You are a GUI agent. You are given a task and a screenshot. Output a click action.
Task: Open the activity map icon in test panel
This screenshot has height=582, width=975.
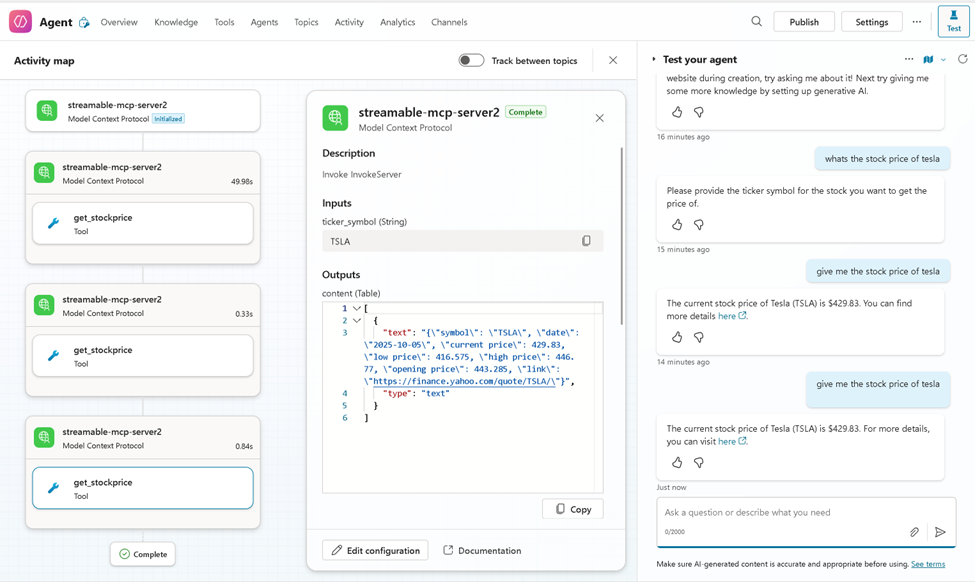928,60
